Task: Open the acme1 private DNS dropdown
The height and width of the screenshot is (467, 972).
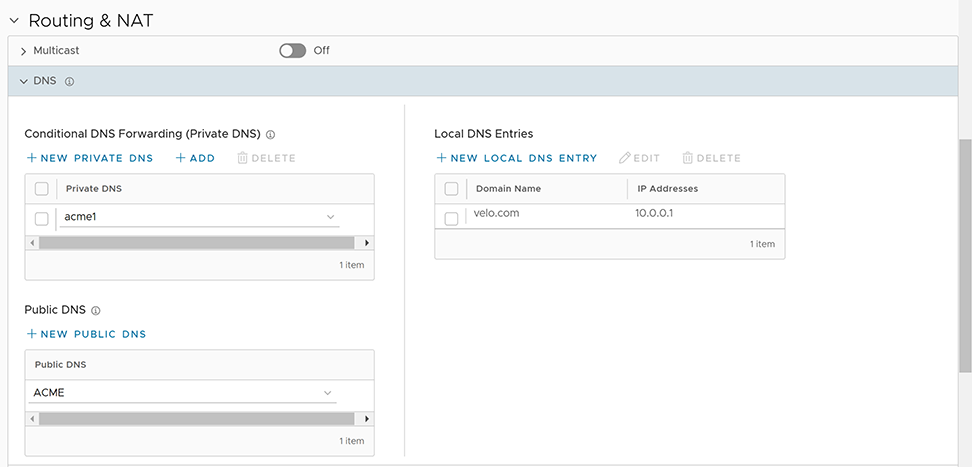Action: point(329,217)
